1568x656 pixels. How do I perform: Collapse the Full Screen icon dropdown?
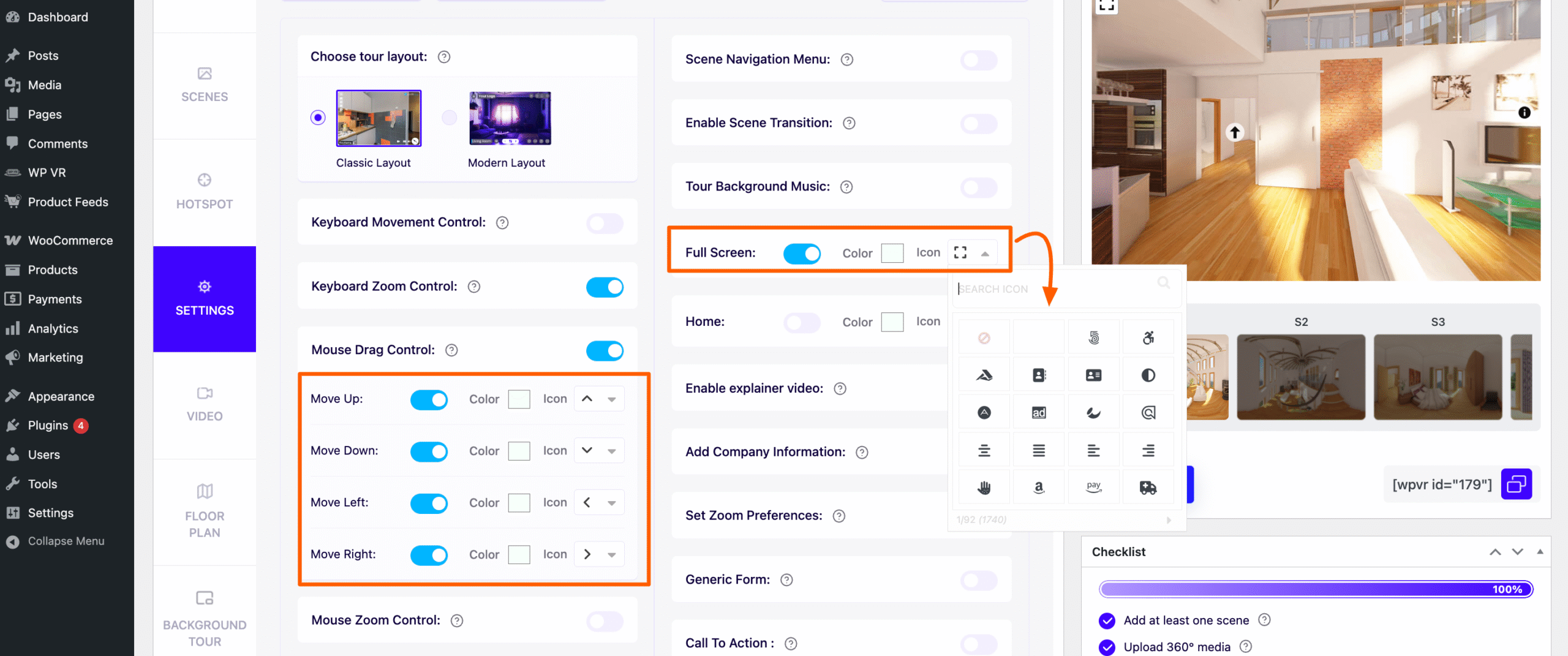click(x=985, y=254)
